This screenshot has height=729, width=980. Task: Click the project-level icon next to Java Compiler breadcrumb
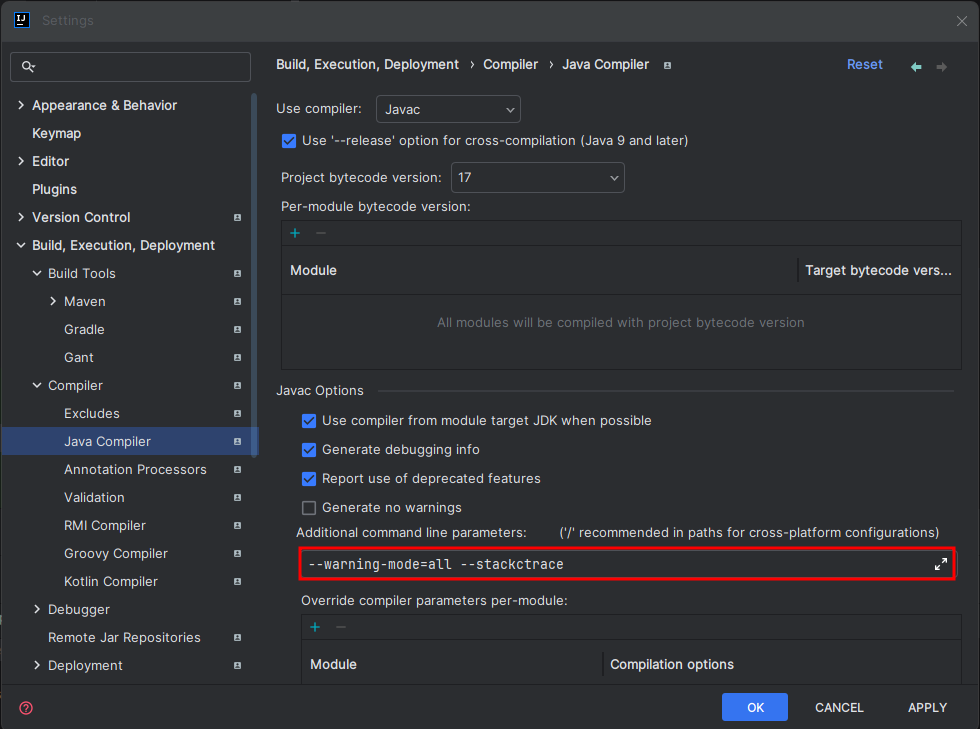(668, 65)
